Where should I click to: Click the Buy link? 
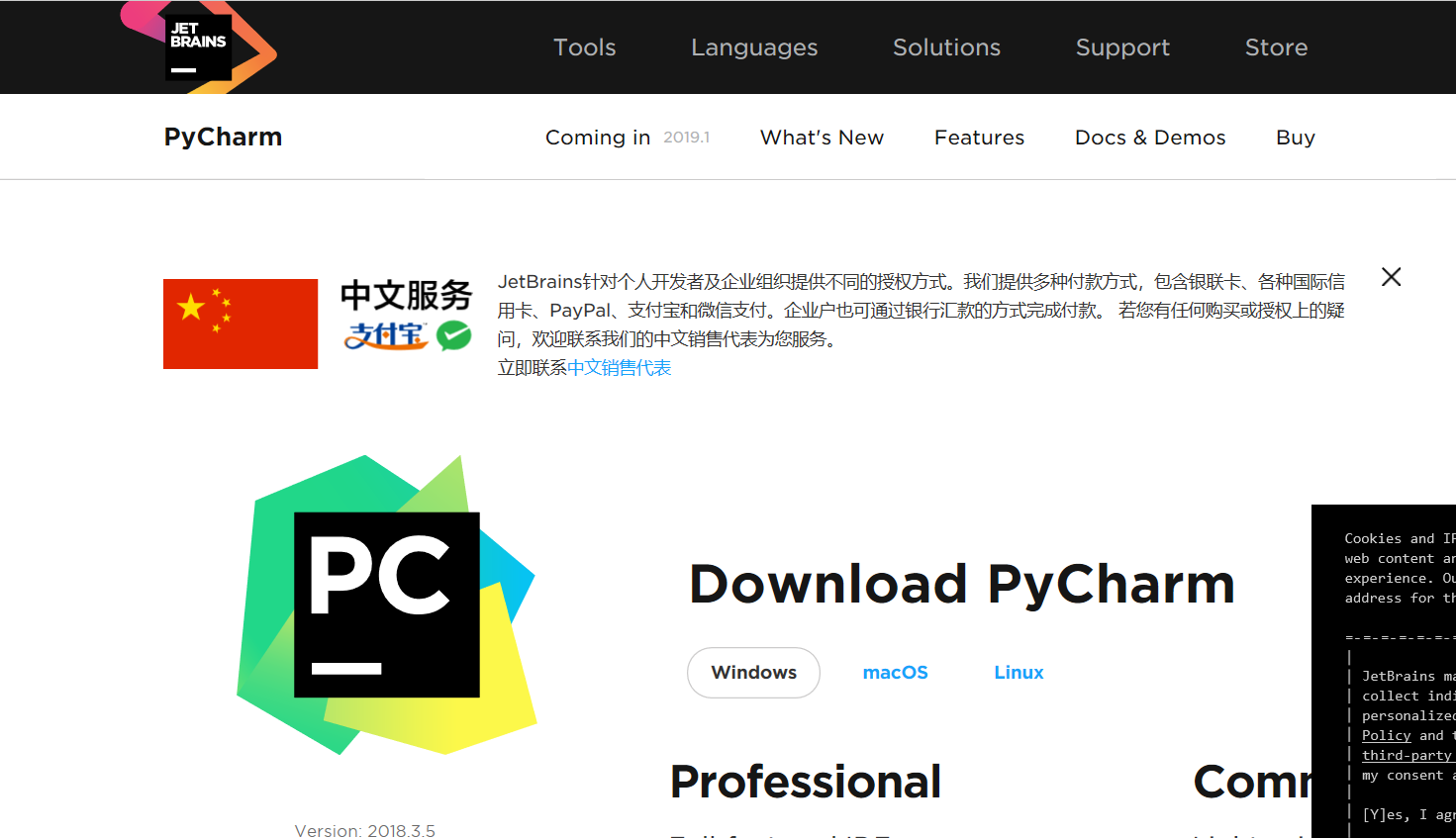(1295, 138)
